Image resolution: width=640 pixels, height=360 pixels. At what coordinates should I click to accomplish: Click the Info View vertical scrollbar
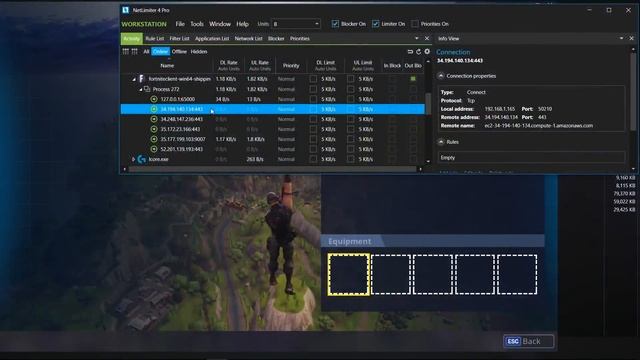click(x=633, y=92)
